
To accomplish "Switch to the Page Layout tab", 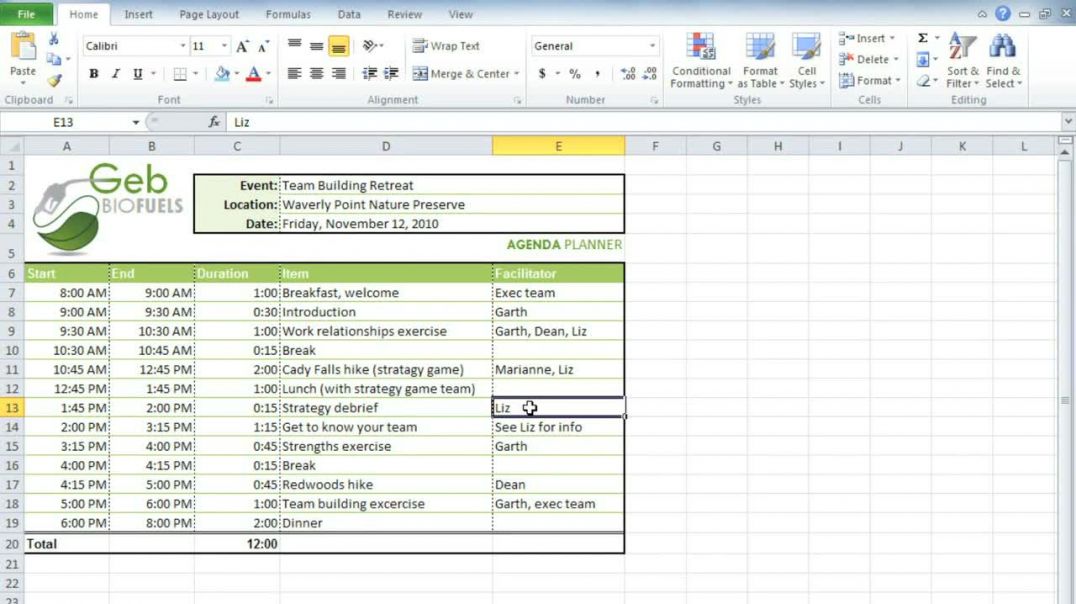I will (209, 14).
